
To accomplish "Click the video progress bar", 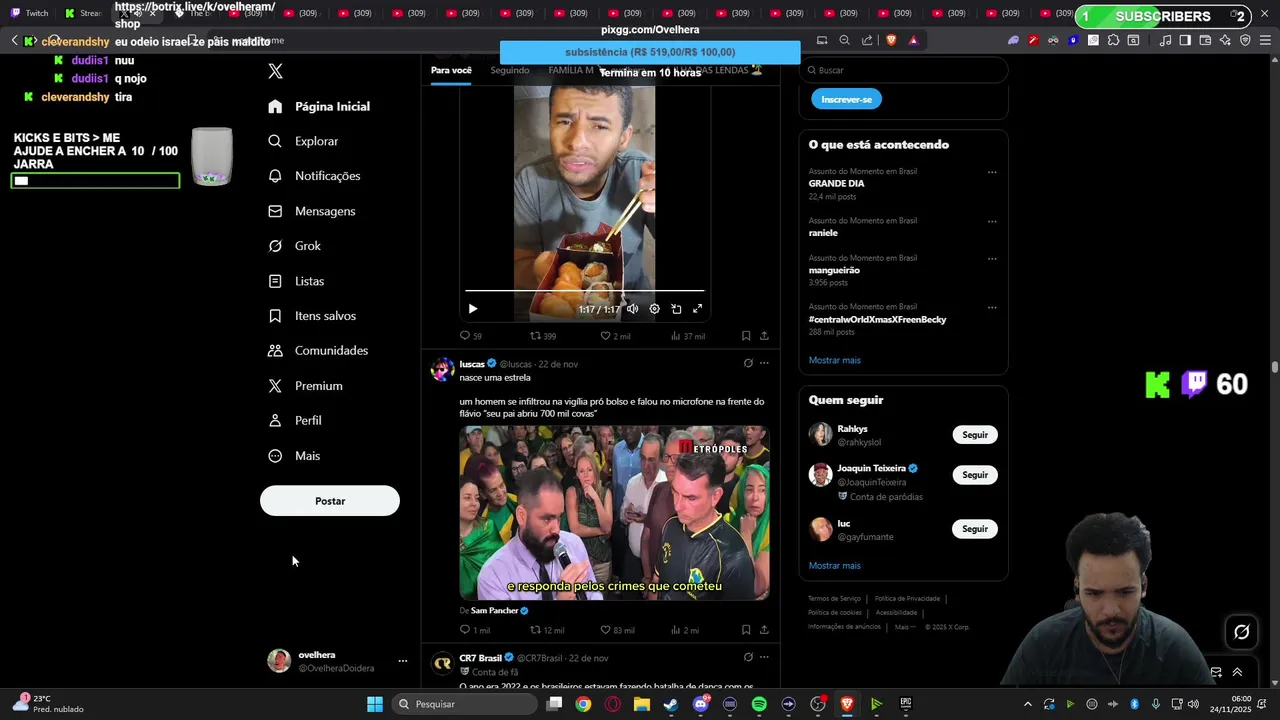I will pos(585,292).
